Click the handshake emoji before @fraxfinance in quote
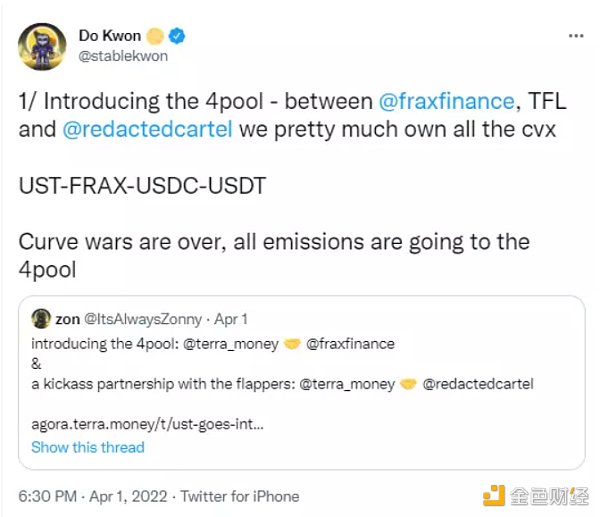This screenshot has height=517, width=600. 291,343
